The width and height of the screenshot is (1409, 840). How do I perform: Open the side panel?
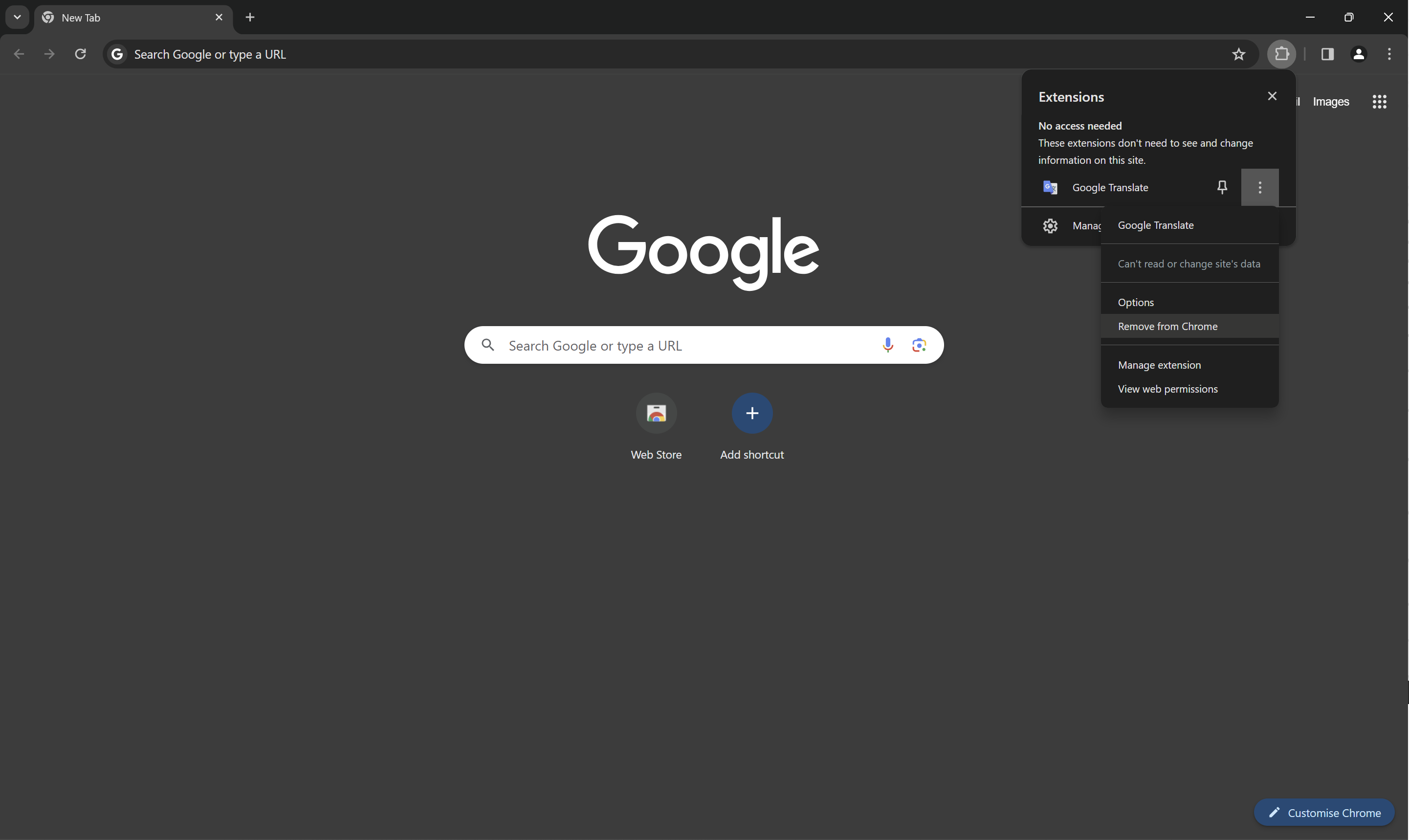pyautogui.click(x=1327, y=54)
